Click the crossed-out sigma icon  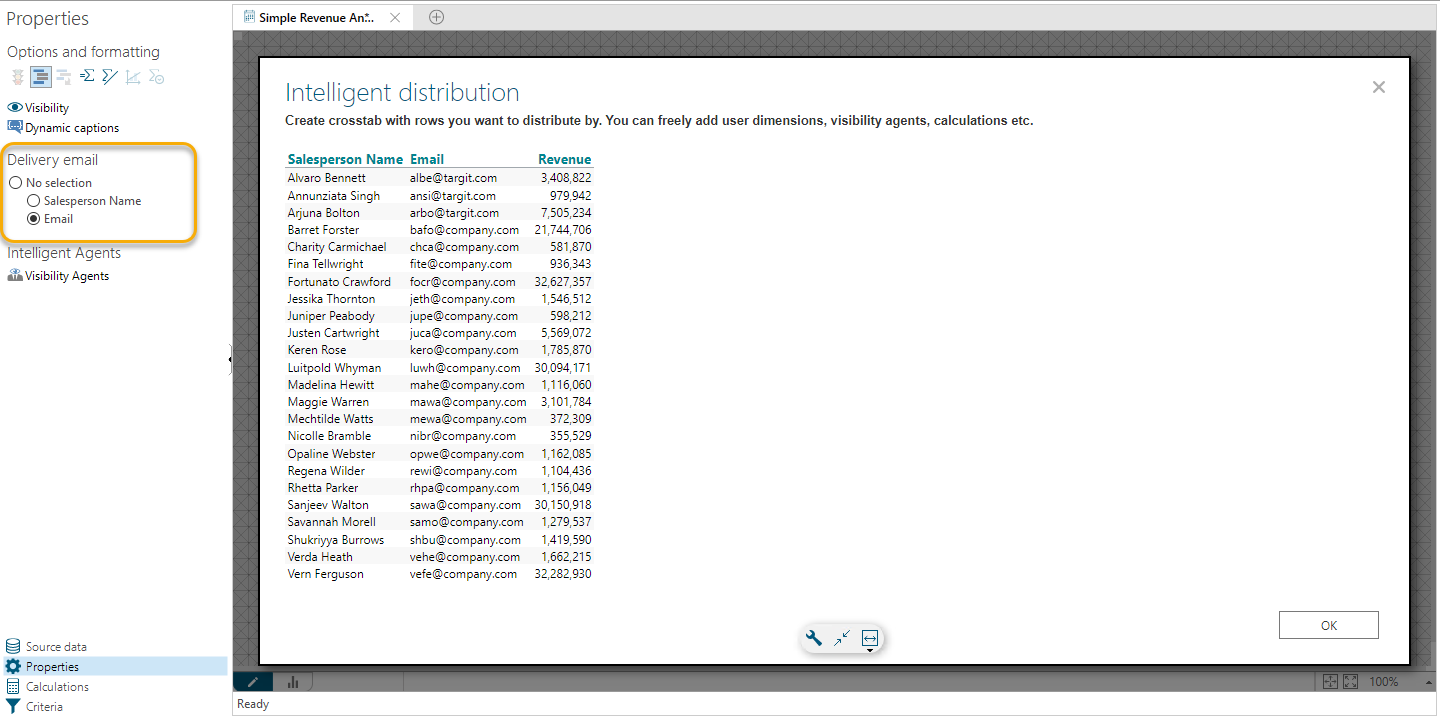point(110,77)
